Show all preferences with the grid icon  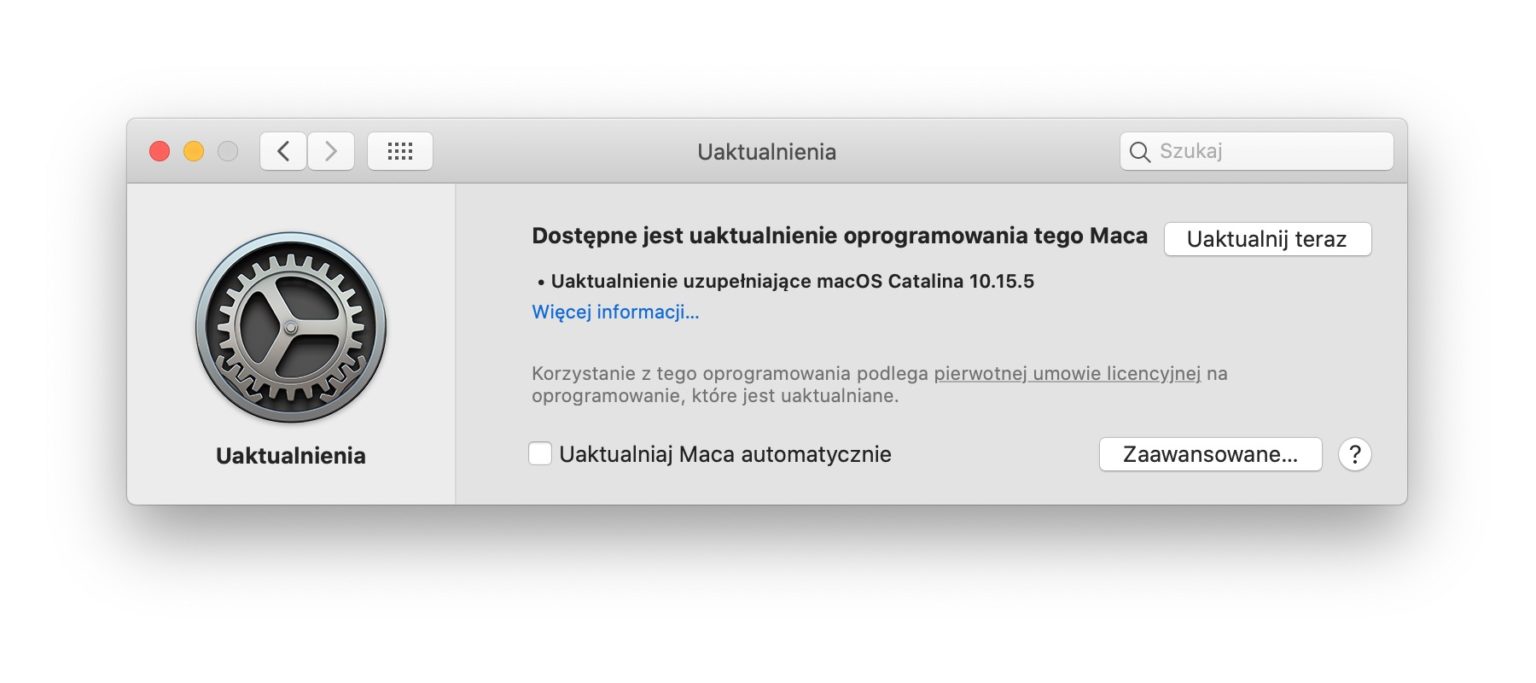tap(400, 152)
